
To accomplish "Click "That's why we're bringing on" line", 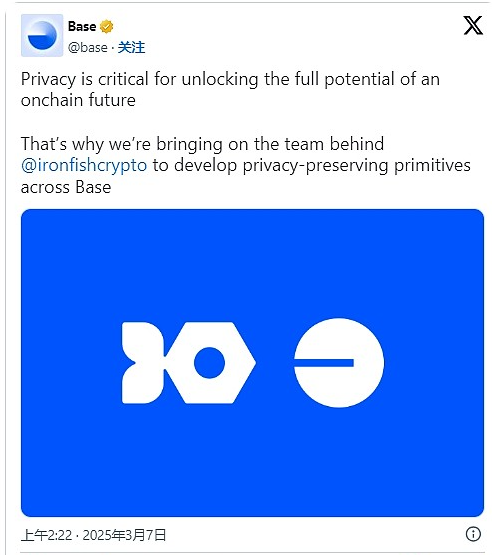I will 202,144.
